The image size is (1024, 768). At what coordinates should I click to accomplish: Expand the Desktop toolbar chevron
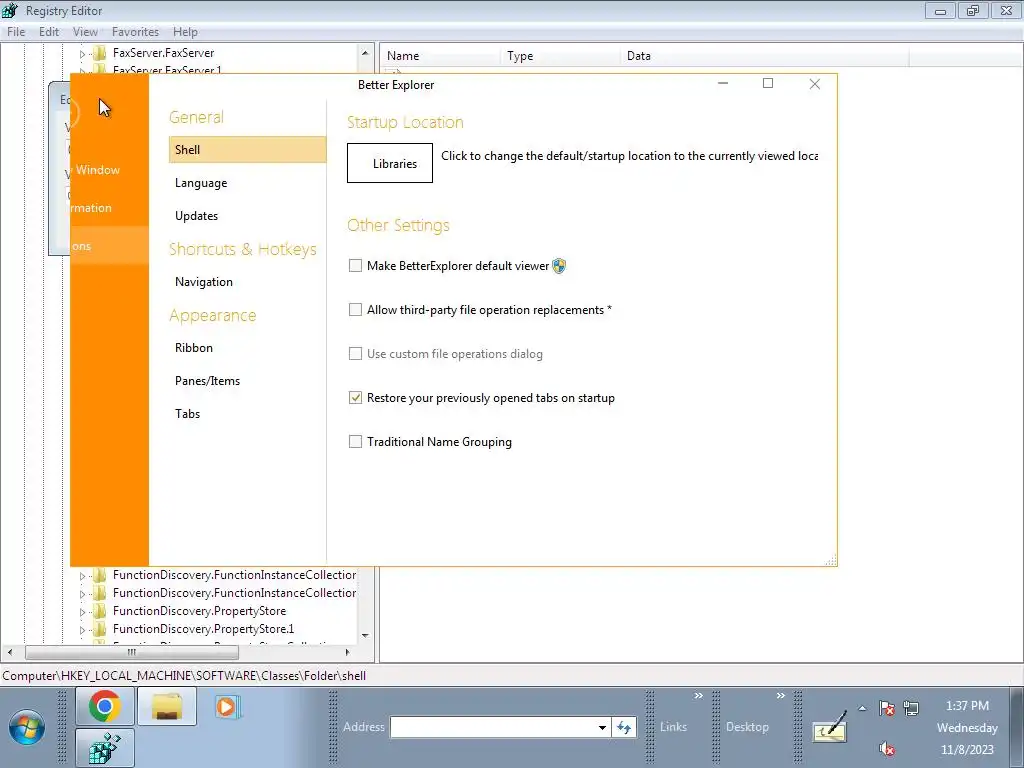click(780, 696)
